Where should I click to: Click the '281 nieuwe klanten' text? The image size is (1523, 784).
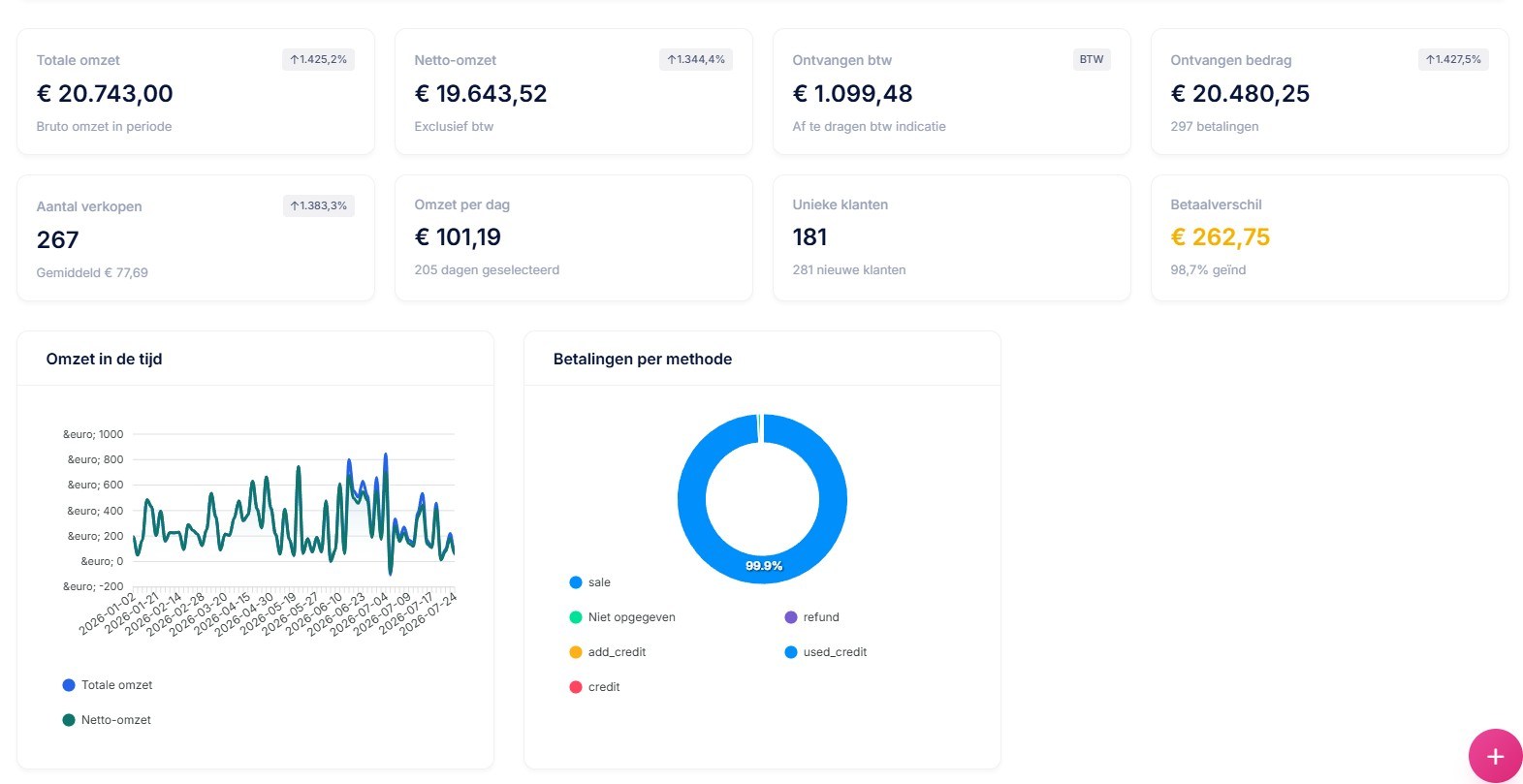pyautogui.click(x=848, y=269)
